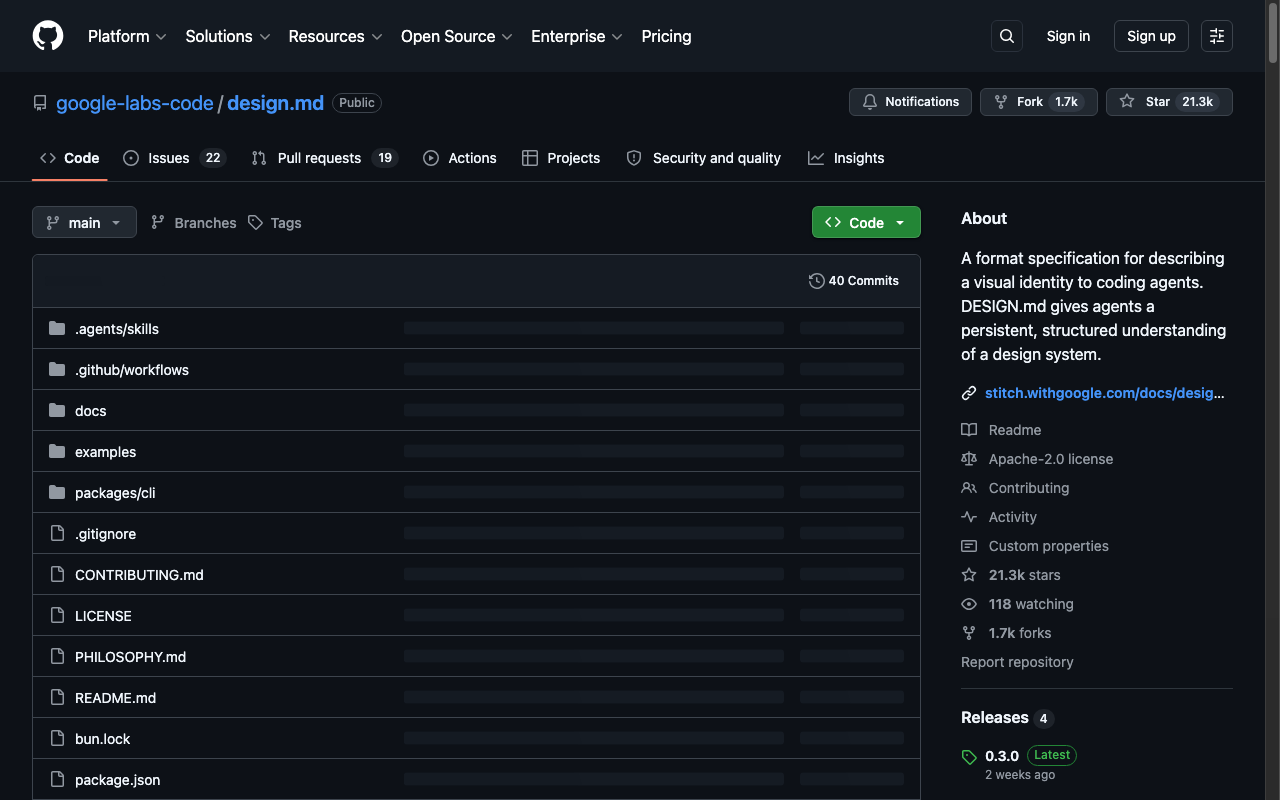Expand the Enterprise menu
The width and height of the screenshot is (1280, 800).
click(x=577, y=36)
